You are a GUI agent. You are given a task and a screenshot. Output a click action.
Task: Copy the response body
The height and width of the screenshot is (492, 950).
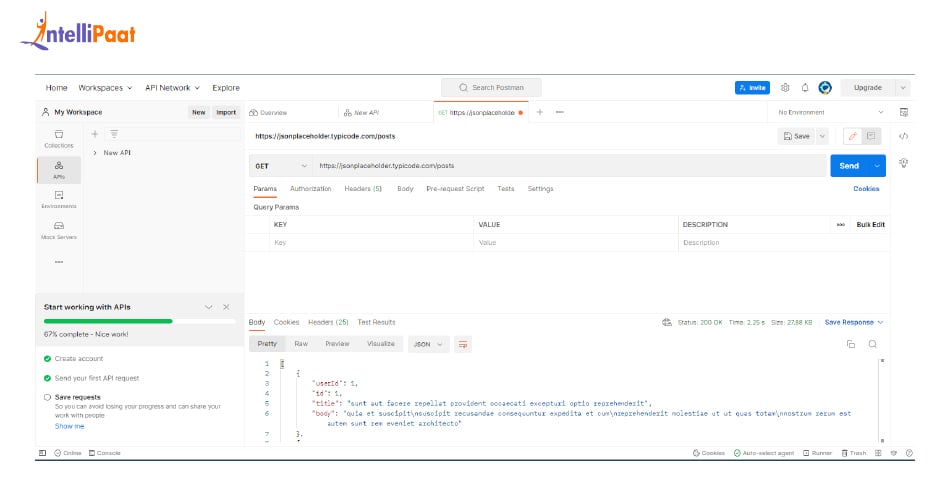pyautogui.click(x=851, y=344)
